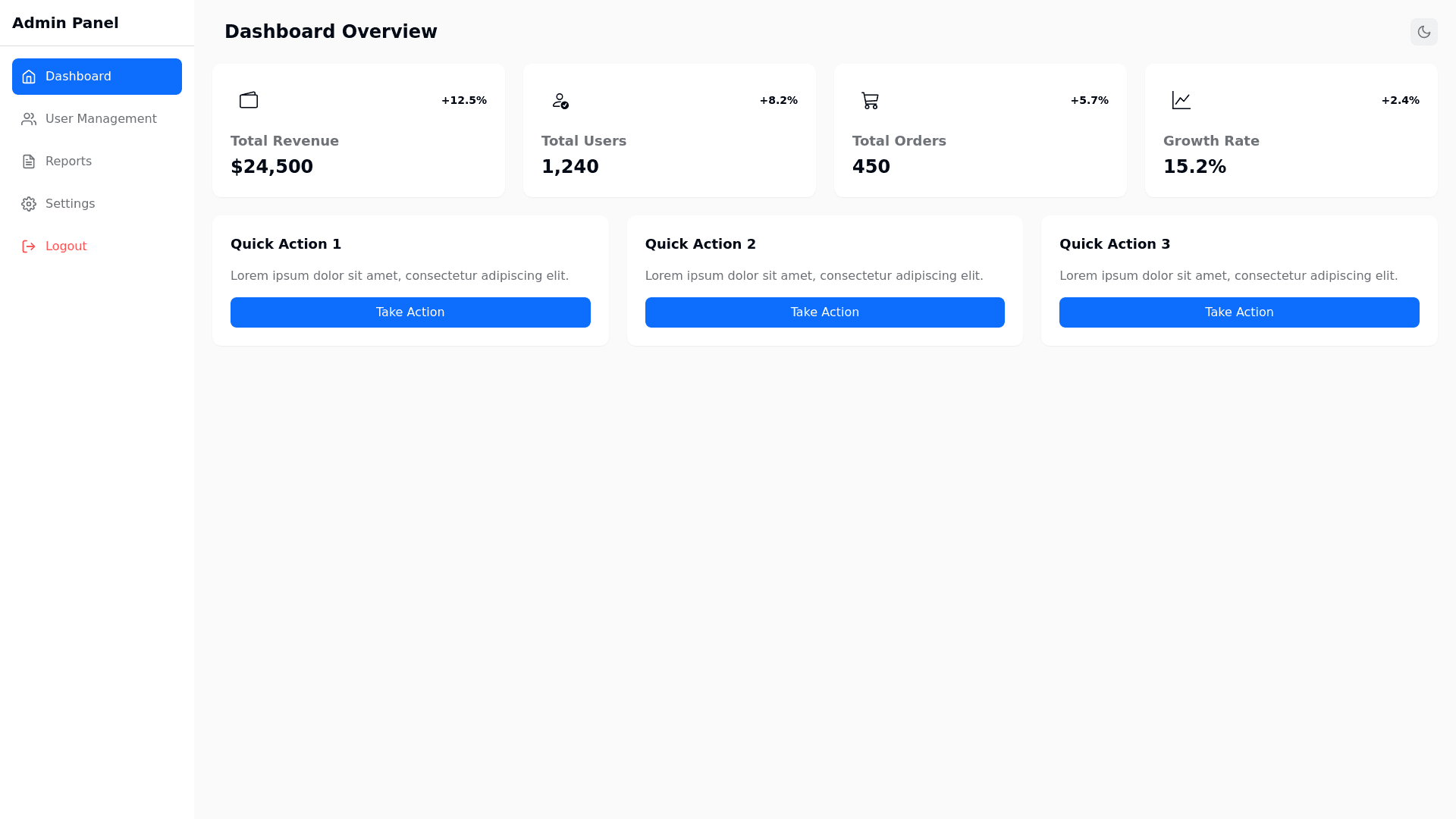The height and width of the screenshot is (819, 1456).
Task: Click the people icon beside User Management
Action: (29, 119)
